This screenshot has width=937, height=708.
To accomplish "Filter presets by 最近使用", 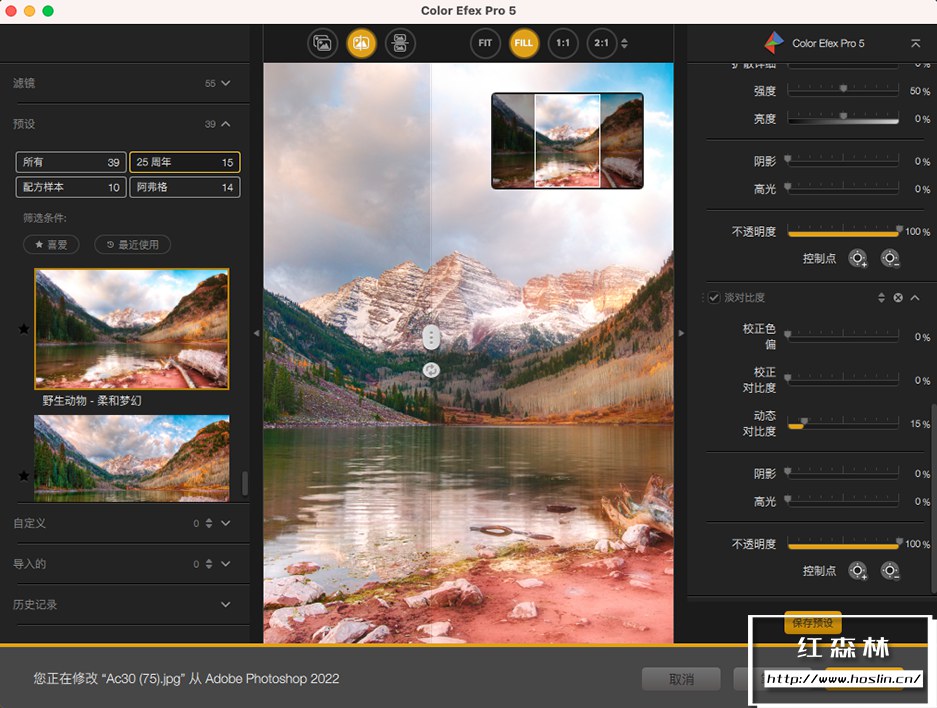I will (x=133, y=244).
